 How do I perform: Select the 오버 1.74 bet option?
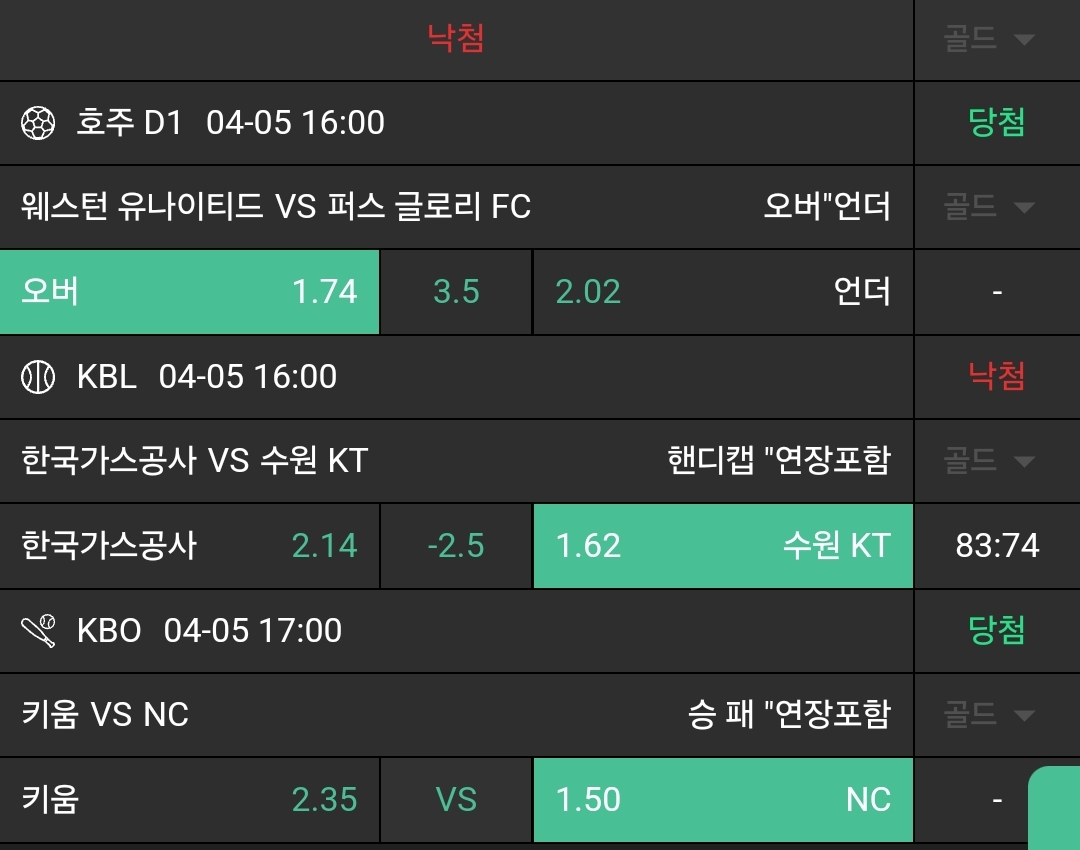pyautogui.click(x=190, y=292)
